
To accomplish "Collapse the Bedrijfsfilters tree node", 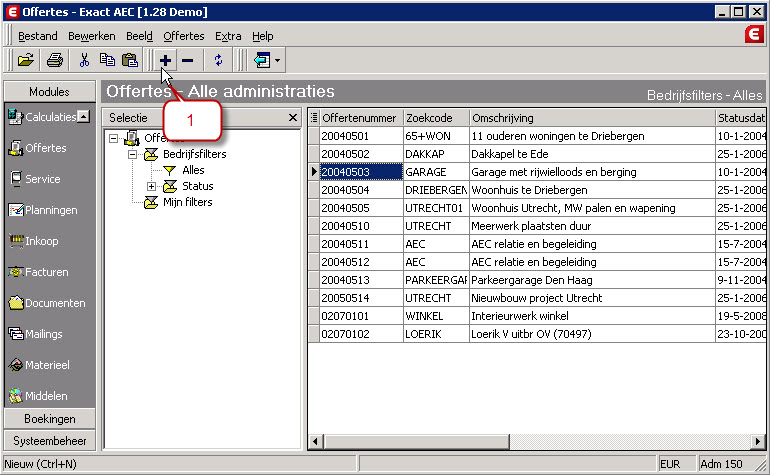I will pyautogui.click(x=132, y=154).
